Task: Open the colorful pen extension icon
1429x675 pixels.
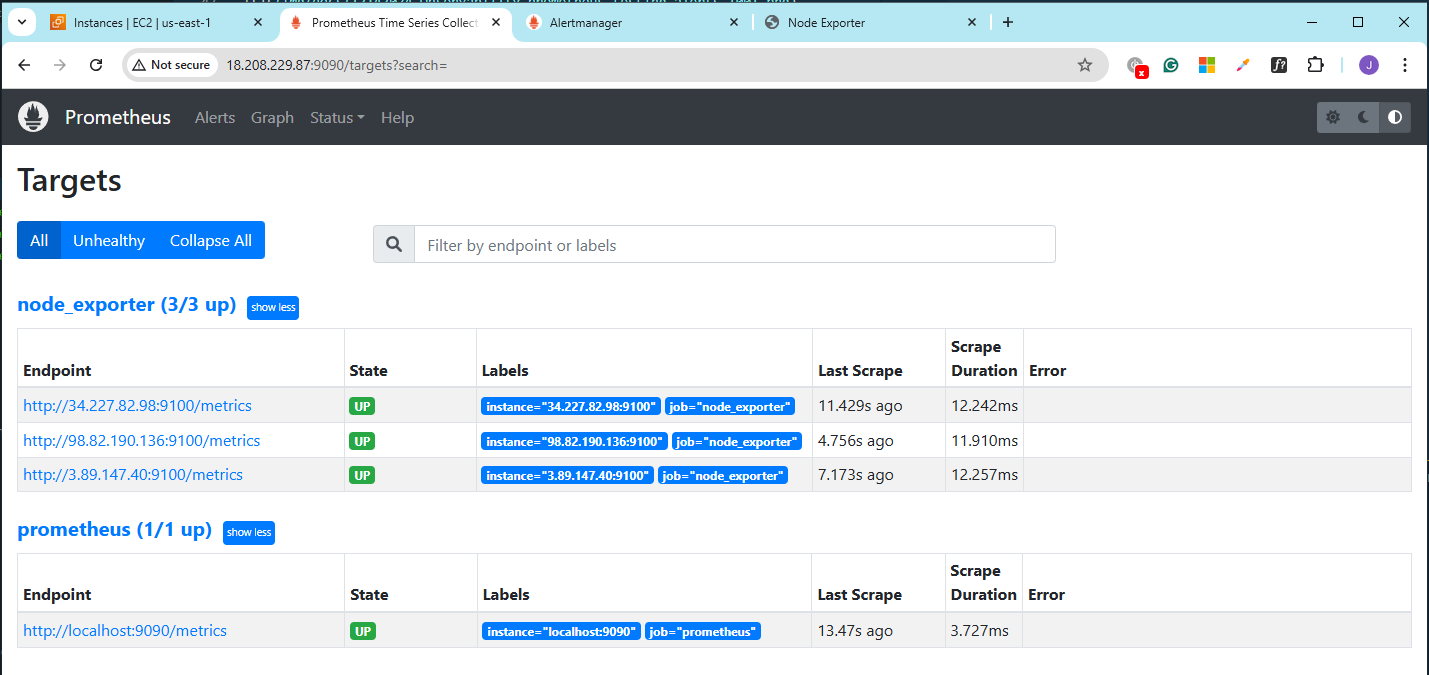Action: [1243, 65]
